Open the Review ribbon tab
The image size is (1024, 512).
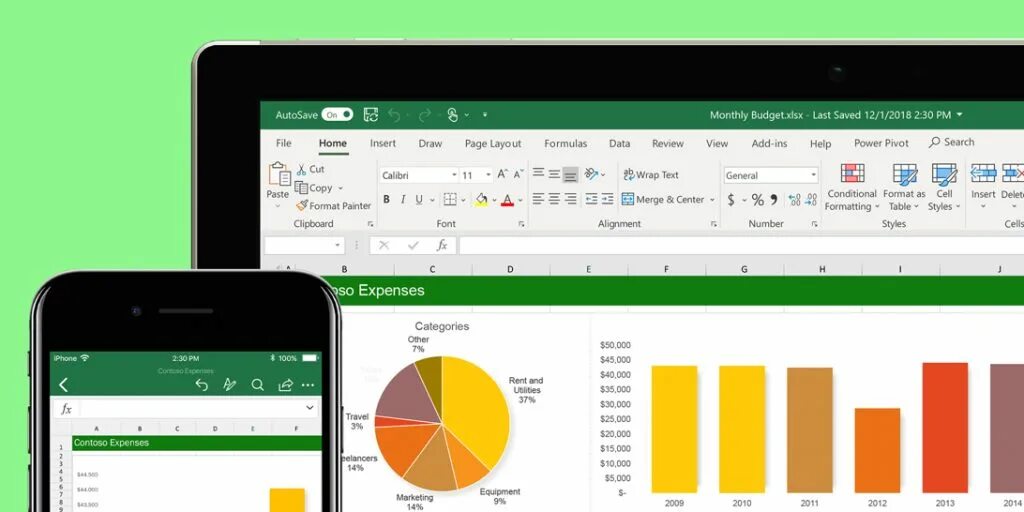click(x=667, y=144)
